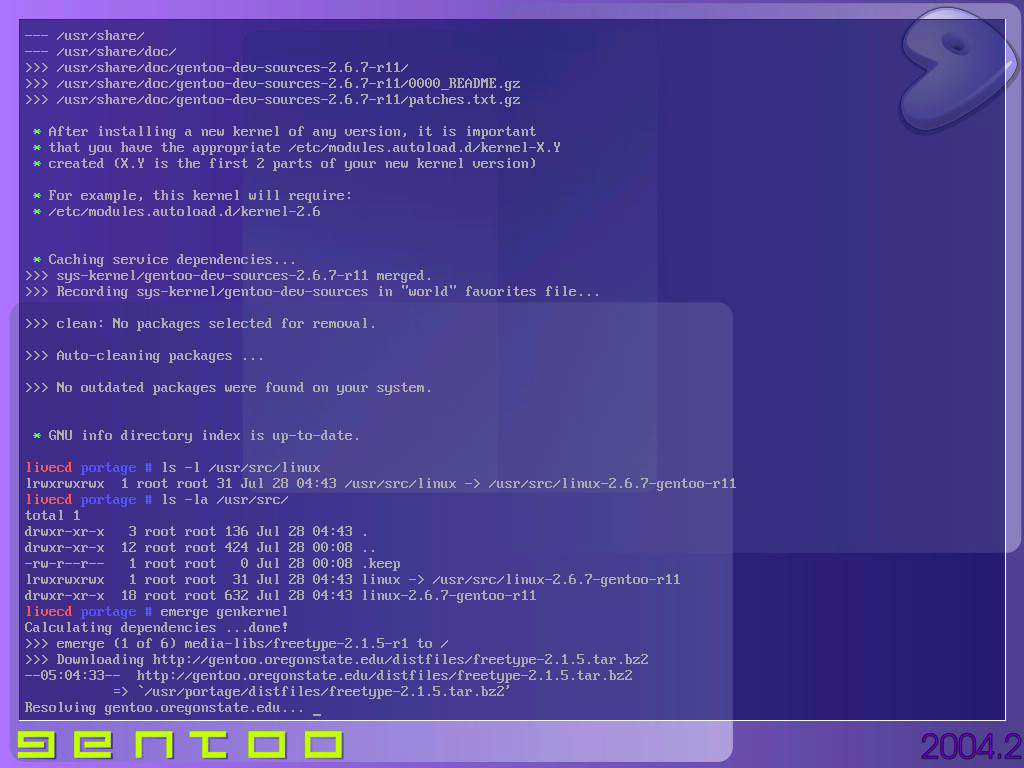
Task: Click the 'After installing a new kernel' notice line
Action: pos(285,132)
